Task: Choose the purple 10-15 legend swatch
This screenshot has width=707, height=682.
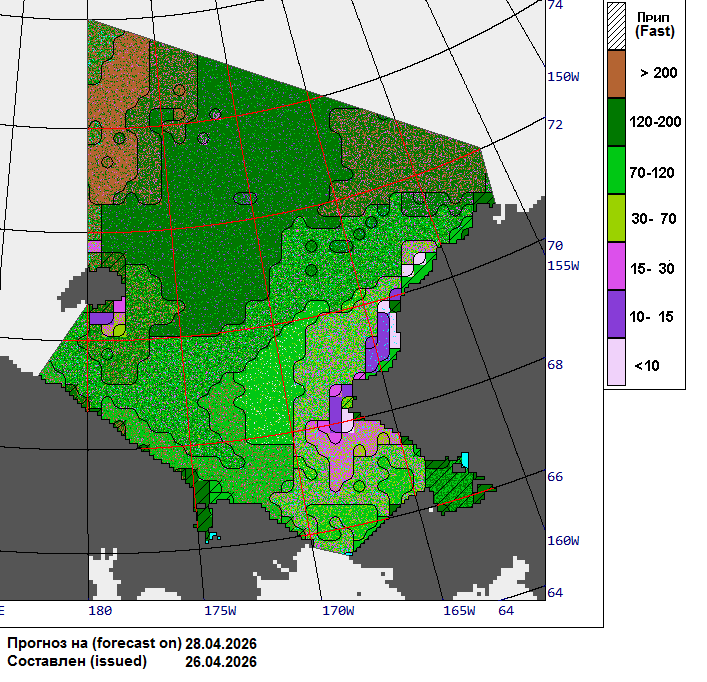Action: (x=616, y=315)
